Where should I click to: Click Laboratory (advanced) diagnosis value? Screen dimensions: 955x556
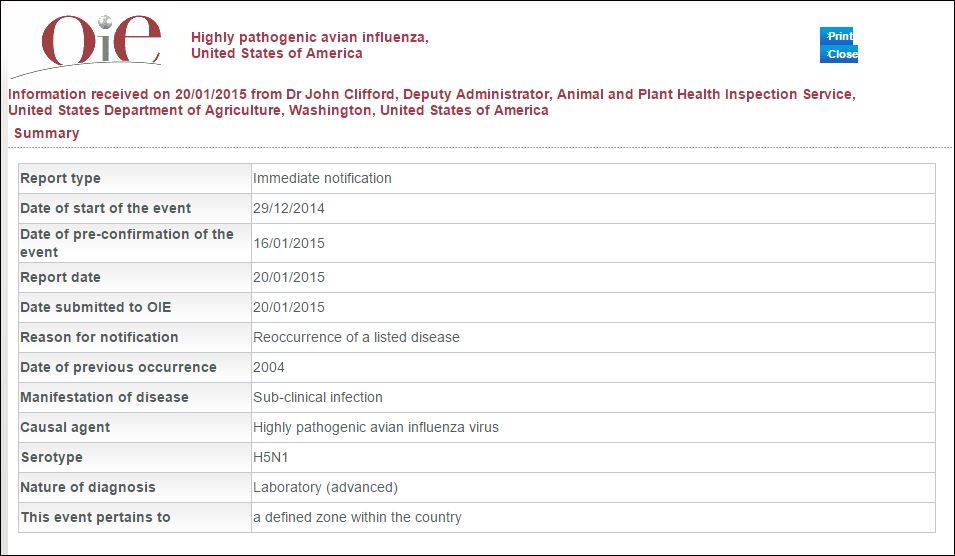pyautogui.click(x=325, y=487)
